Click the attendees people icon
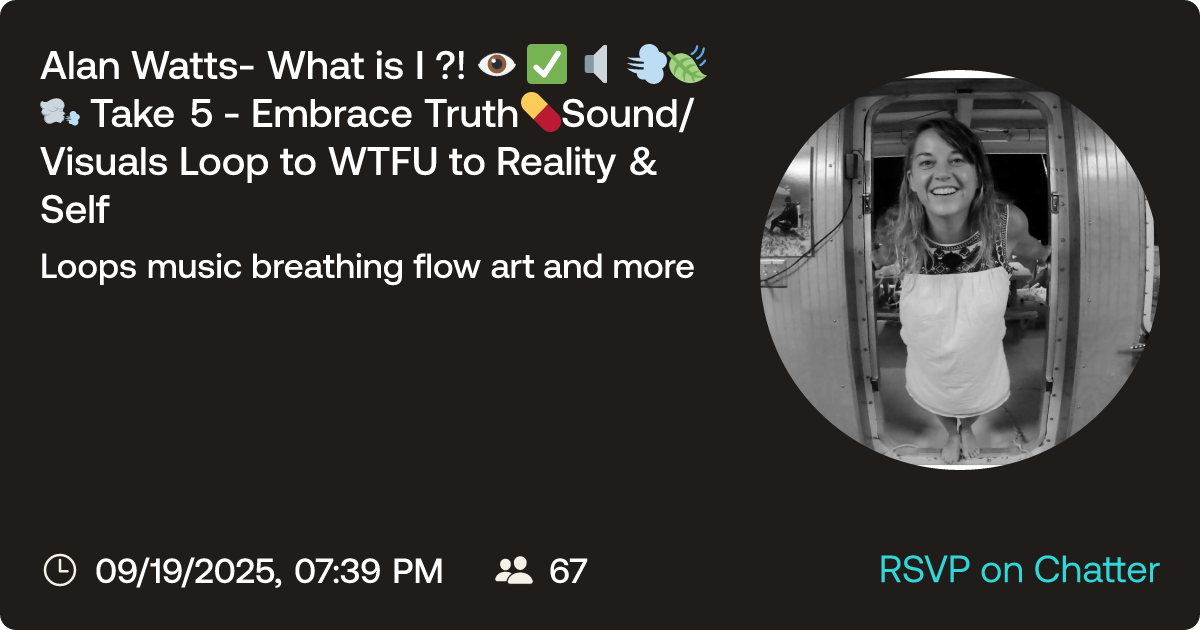The image size is (1200, 630). pyautogui.click(x=514, y=570)
